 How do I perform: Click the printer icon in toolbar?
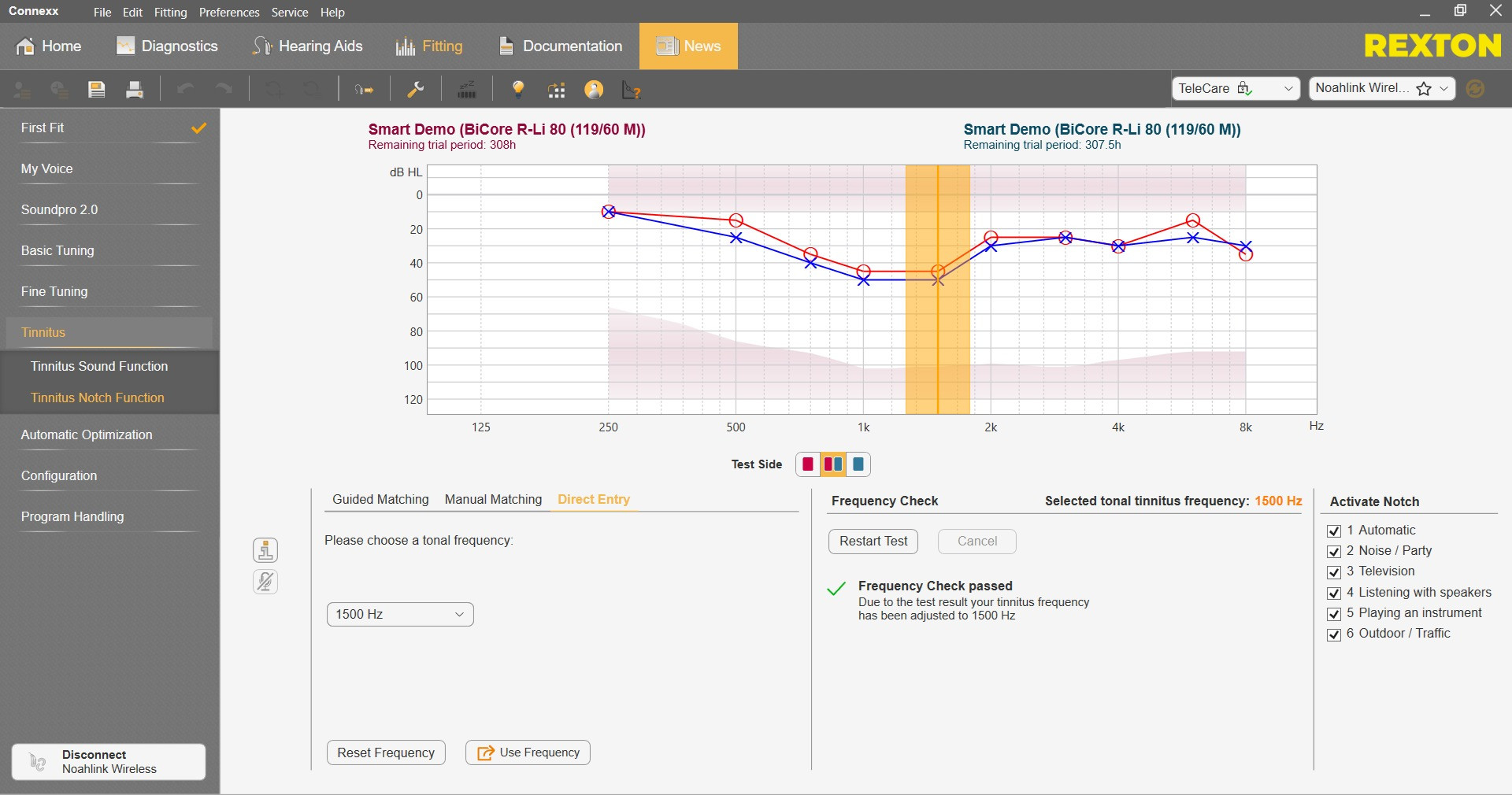[x=135, y=90]
